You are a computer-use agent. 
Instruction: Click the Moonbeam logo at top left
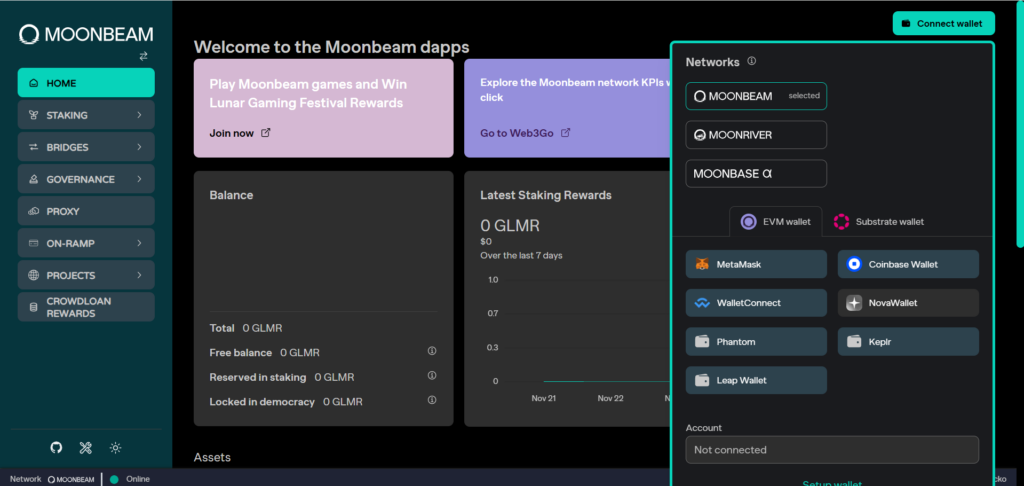tap(85, 34)
